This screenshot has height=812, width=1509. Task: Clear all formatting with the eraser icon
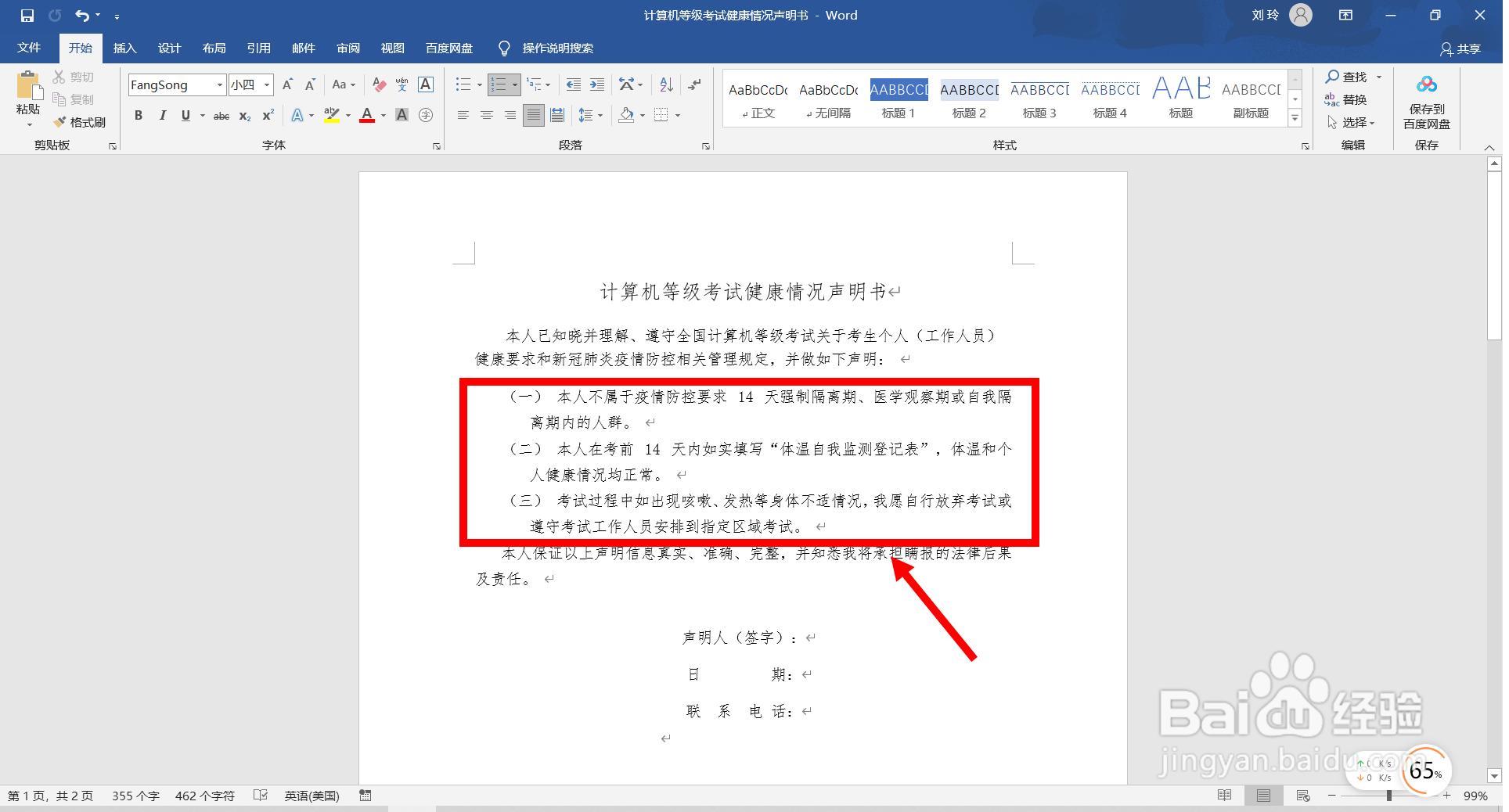point(380,84)
